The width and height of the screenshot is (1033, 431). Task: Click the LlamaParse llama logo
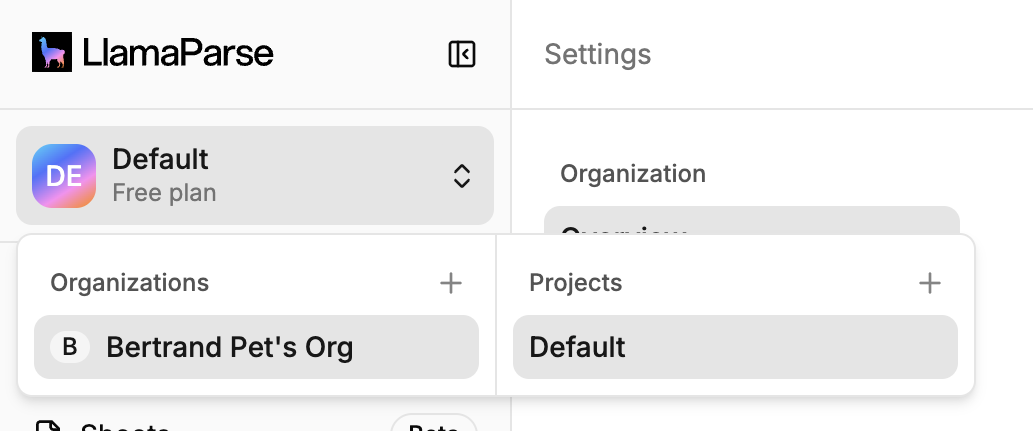pyautogui.click(x=52, y=53)
